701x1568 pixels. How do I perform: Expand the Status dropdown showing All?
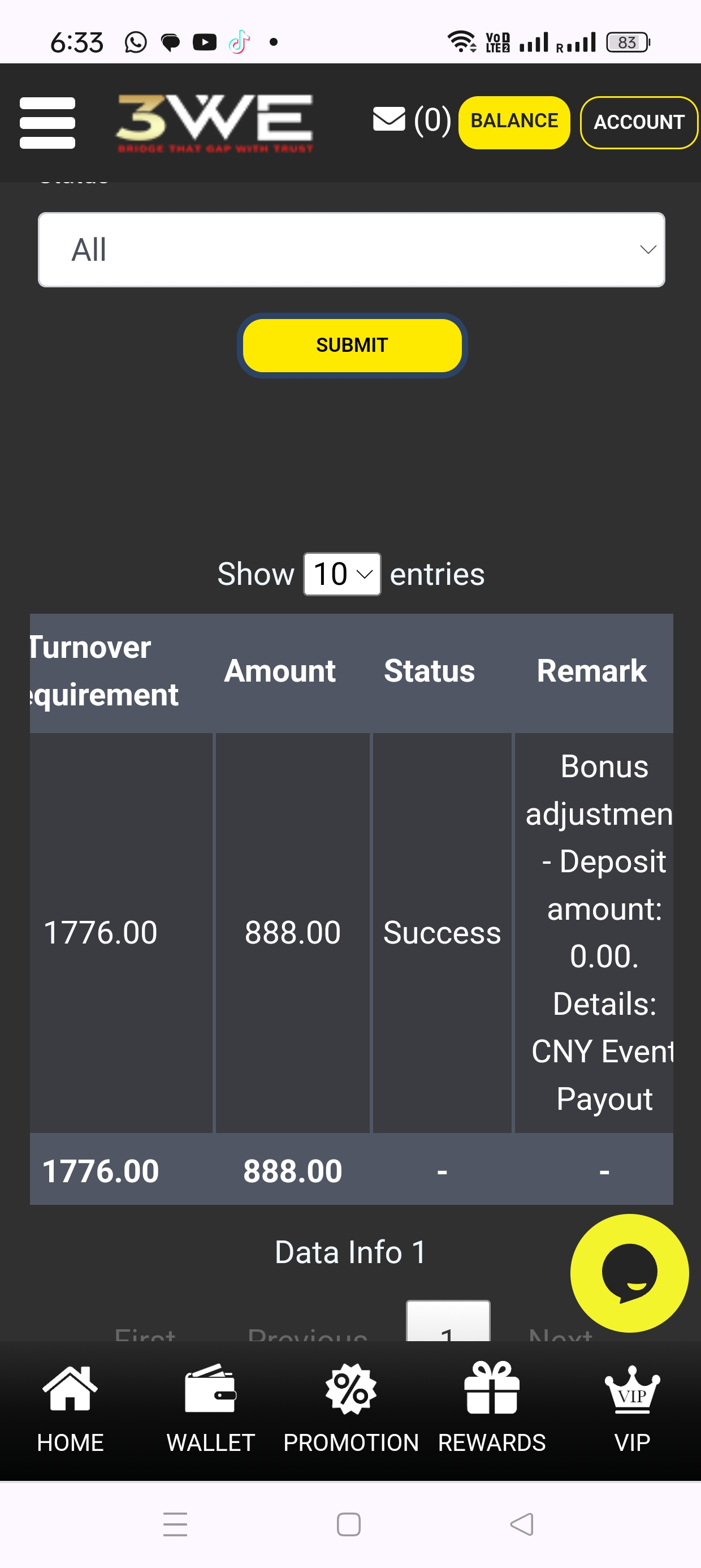click(351, 249)
